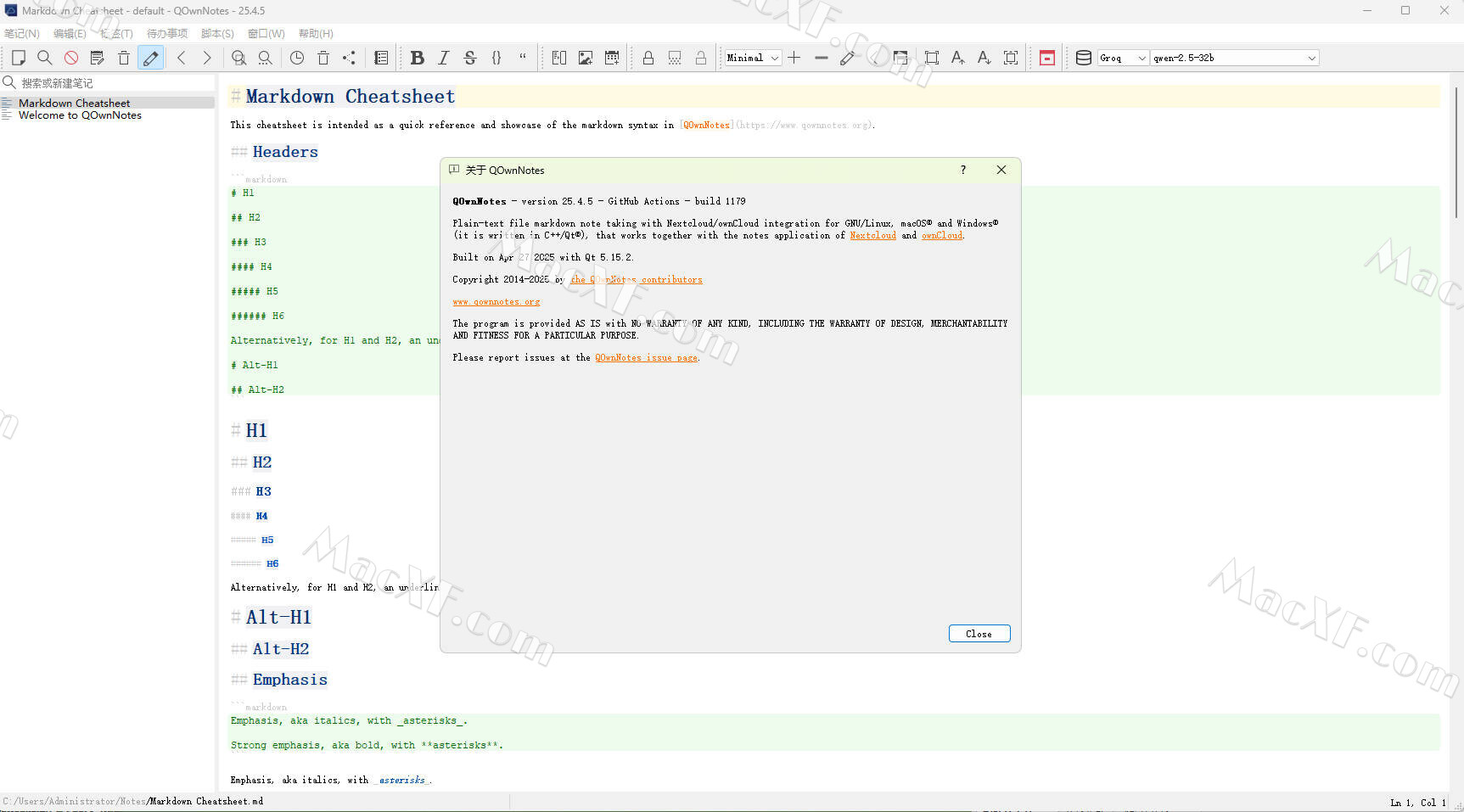Click the magnifier-over-page find icon

tap(239, 58)
